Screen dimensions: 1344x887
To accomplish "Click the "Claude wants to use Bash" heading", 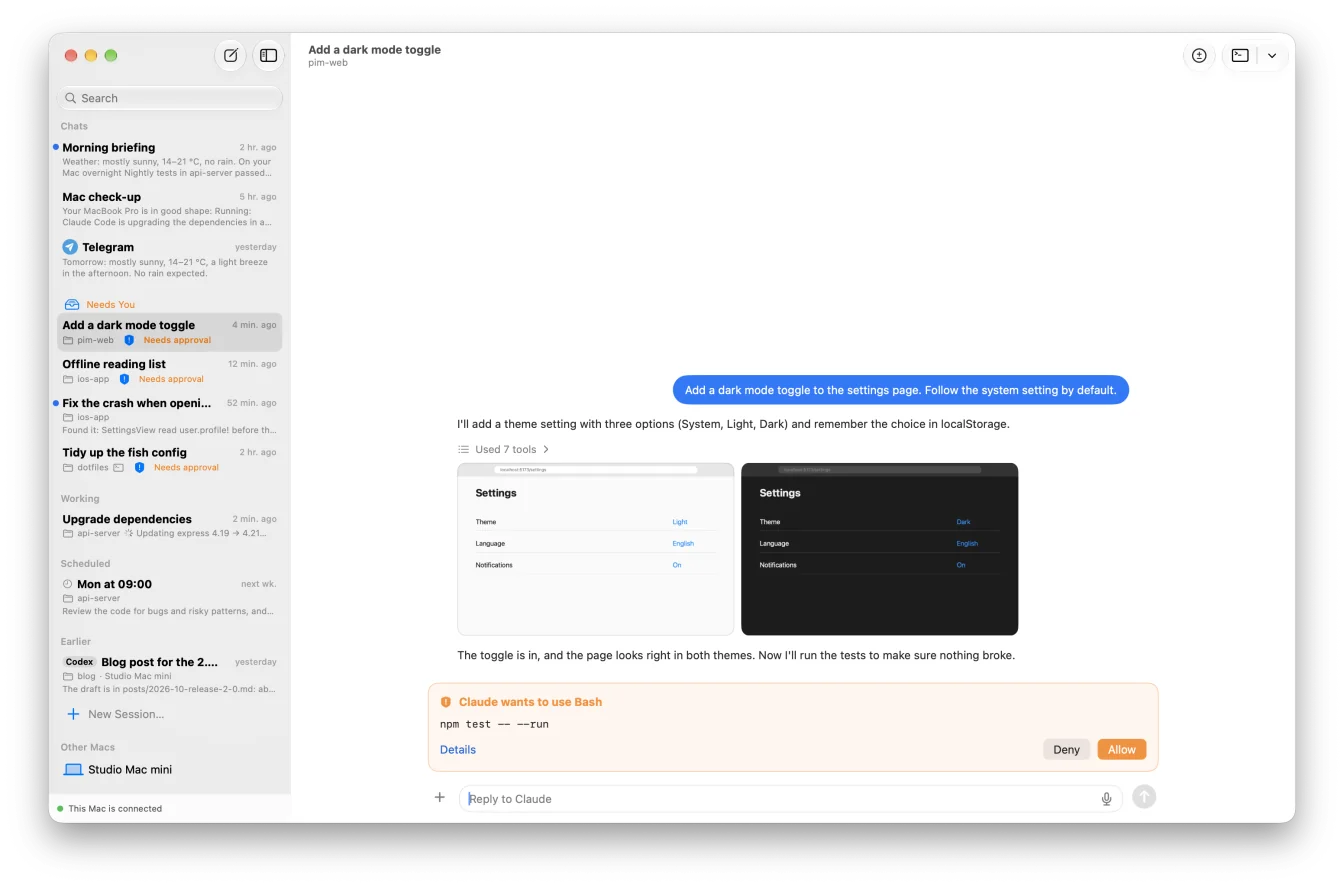I will 530,702.
